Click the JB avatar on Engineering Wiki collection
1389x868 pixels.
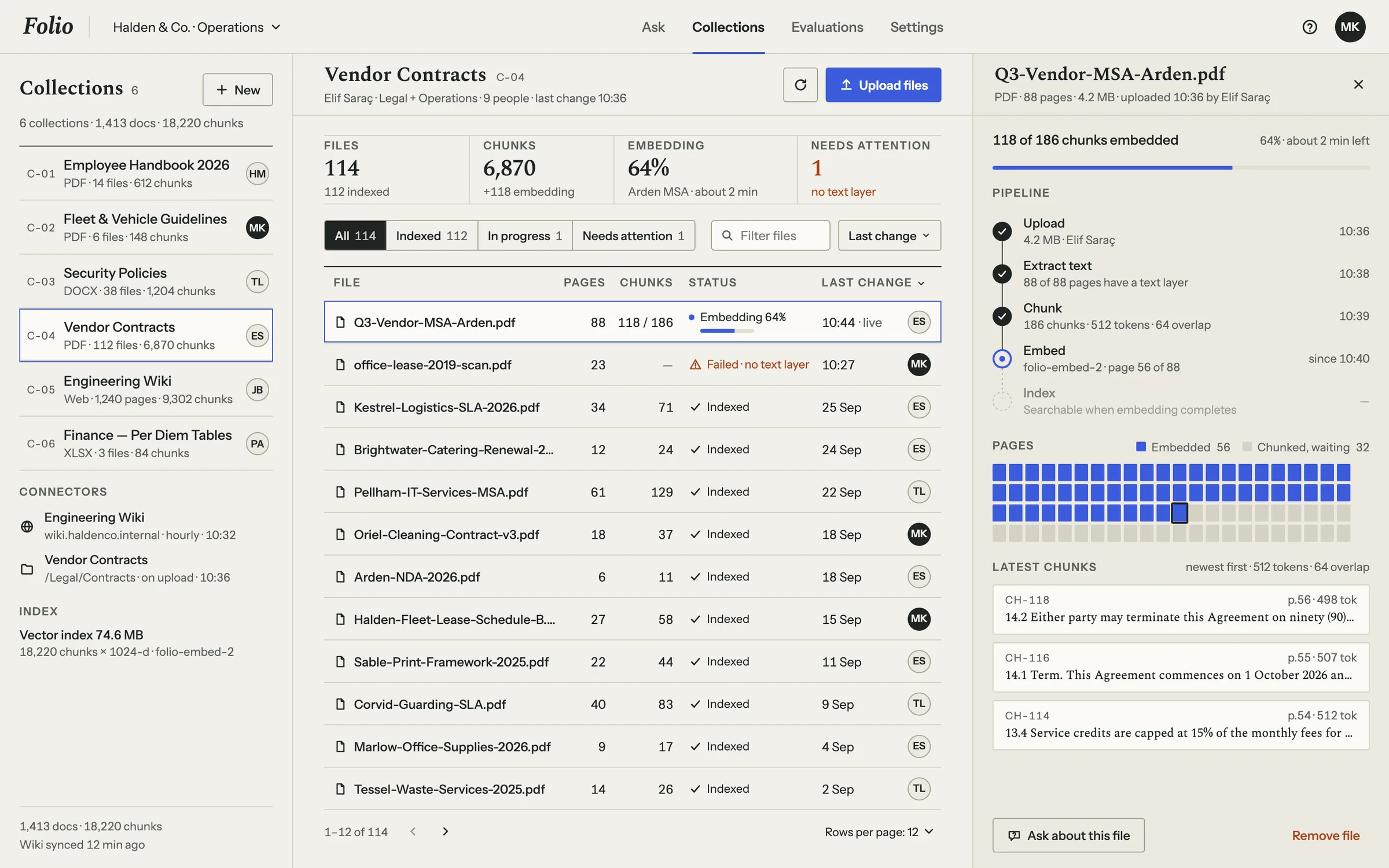257,389
